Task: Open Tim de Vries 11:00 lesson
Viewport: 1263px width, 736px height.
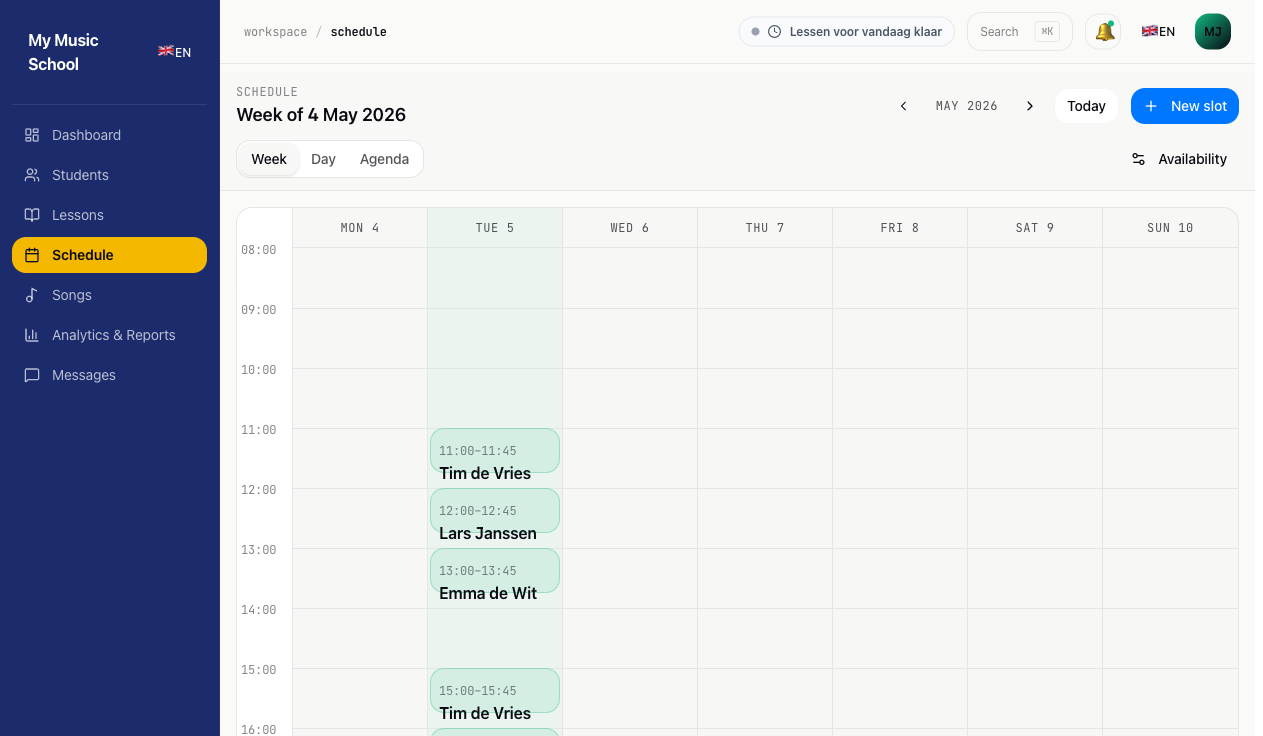Action: click(x=495, y=451)
